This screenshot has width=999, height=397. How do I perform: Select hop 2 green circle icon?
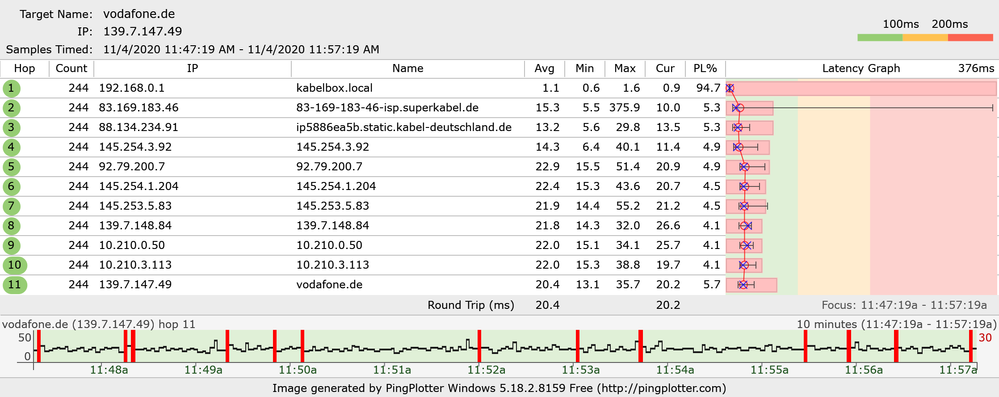[11, 108]
